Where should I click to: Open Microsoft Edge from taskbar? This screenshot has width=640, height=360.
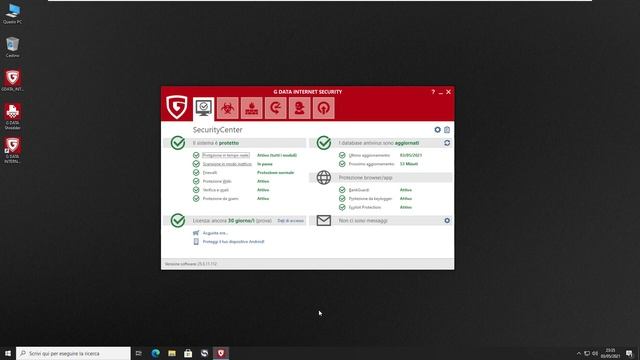(x=156, y=353)
